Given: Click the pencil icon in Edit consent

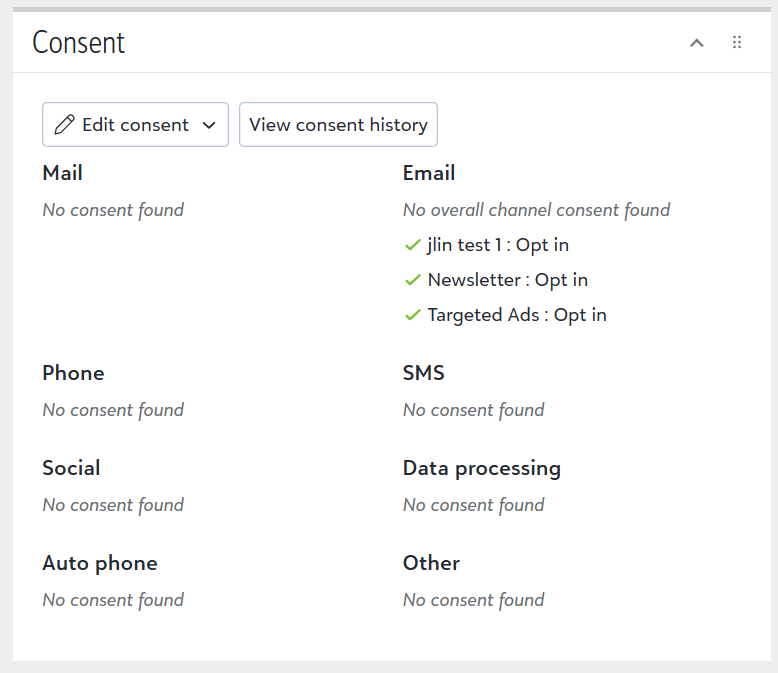Looking at the screenshot, I should click(65, 125).
